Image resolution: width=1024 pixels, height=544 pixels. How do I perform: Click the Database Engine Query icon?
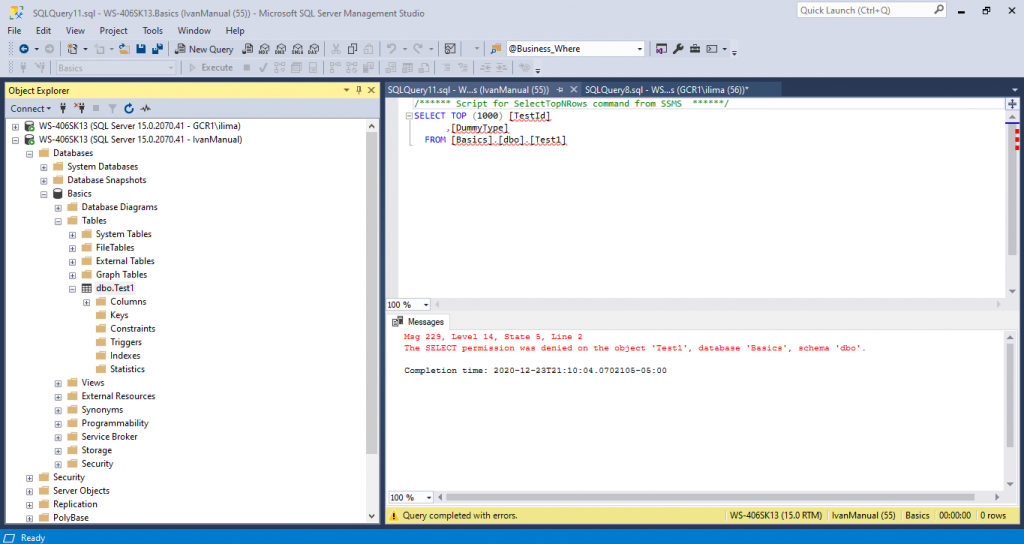pyautogui.click(x=248, y=49)
